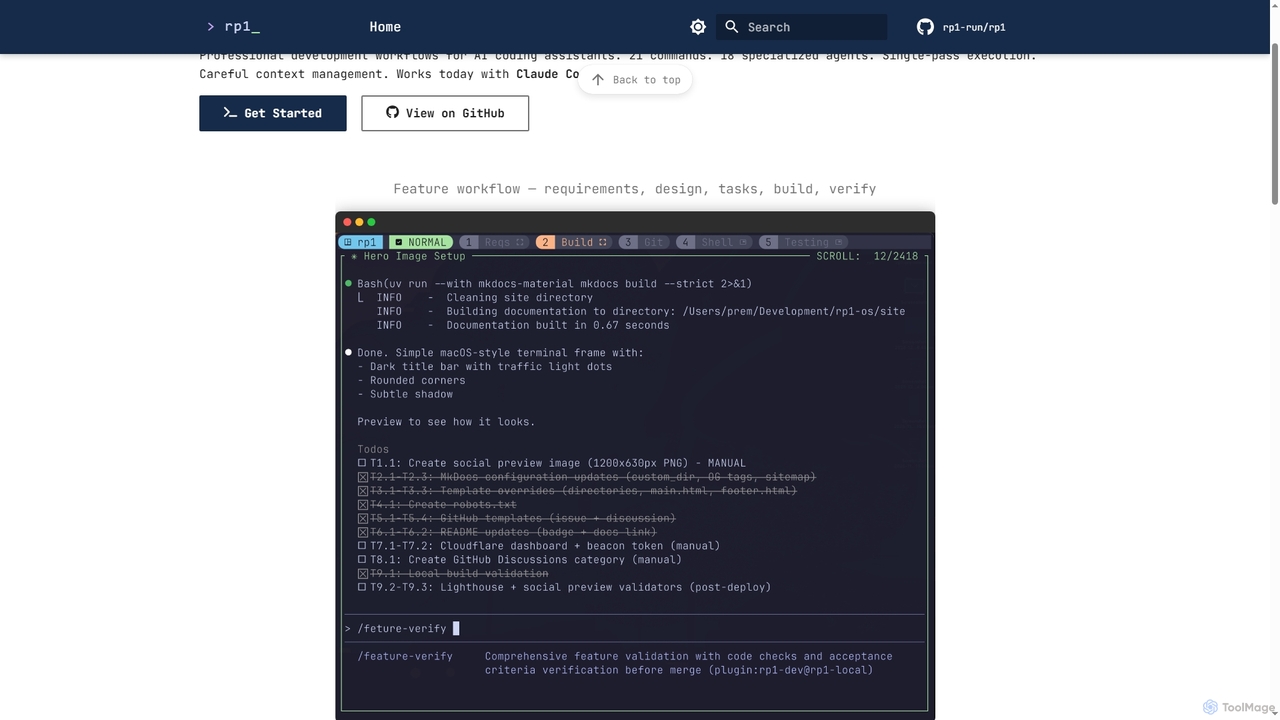The width and height of the screenshot is (1280, 720).
Task: Click the 'Building documentation to directory' log line
Action: tap(675, 311)
